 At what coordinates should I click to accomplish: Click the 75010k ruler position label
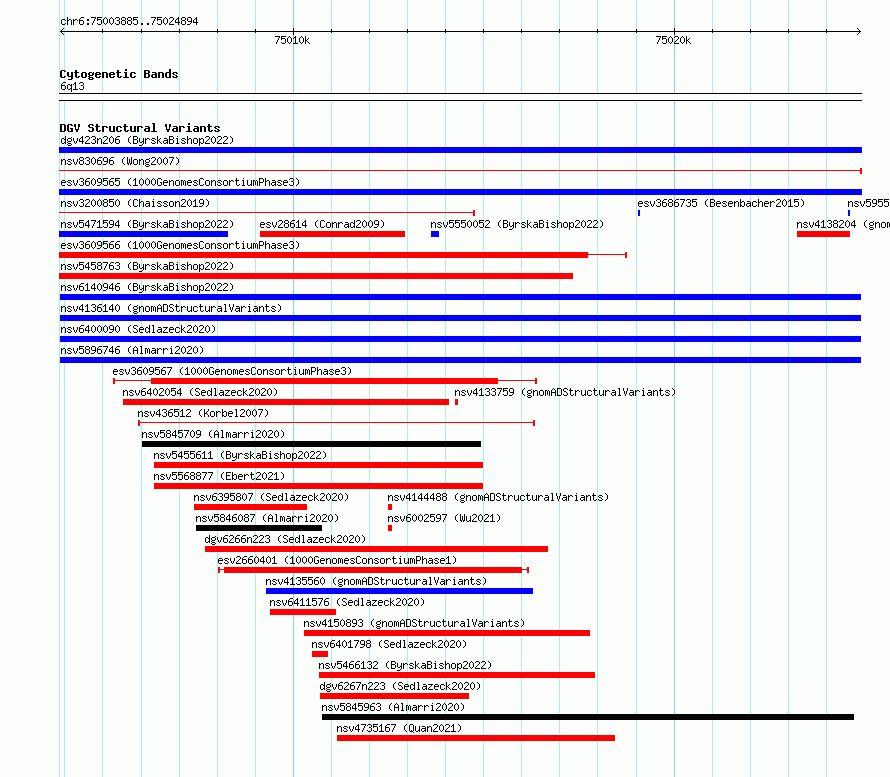(x=292, y=40)
